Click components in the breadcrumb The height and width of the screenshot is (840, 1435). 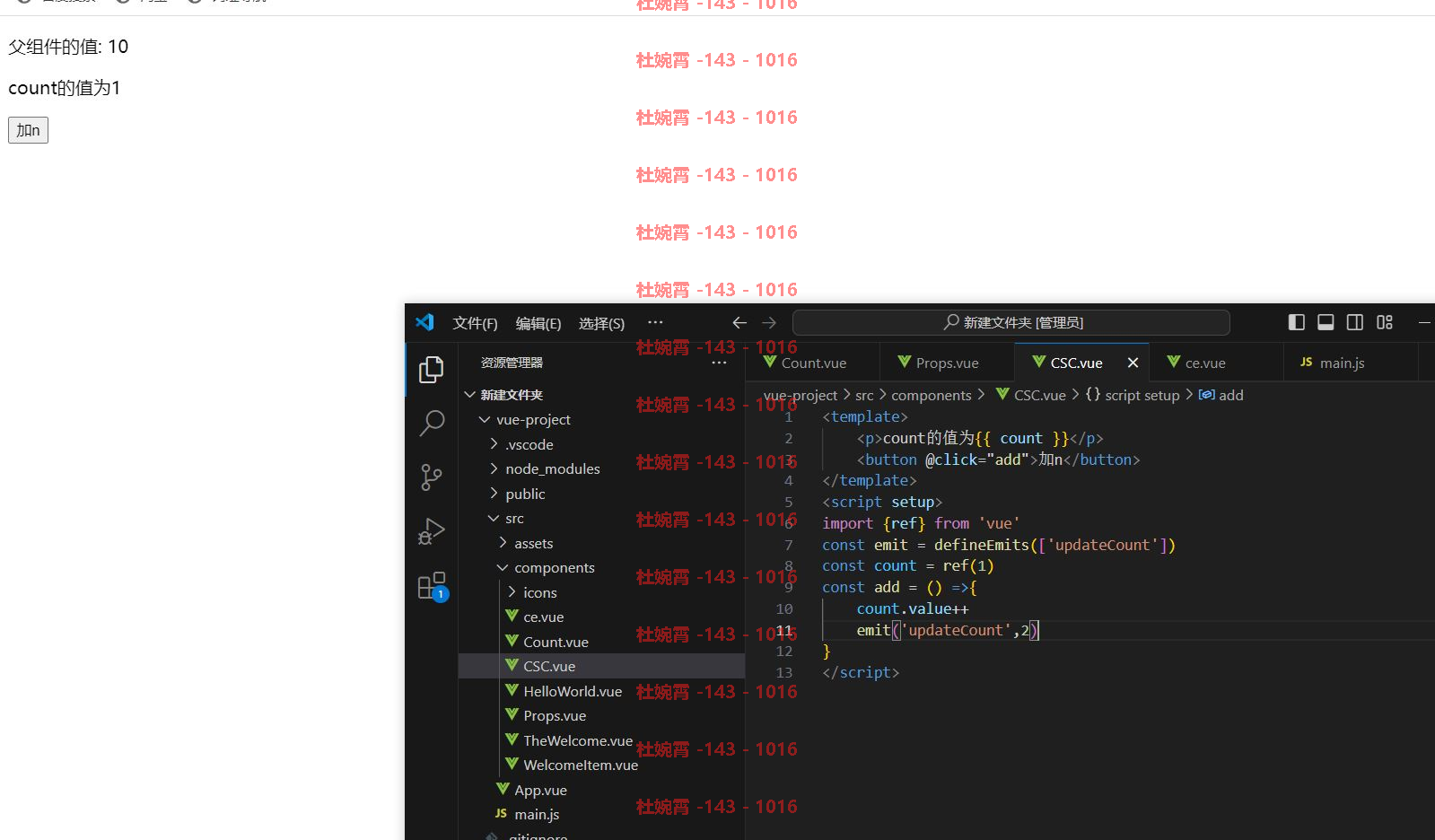931,395
